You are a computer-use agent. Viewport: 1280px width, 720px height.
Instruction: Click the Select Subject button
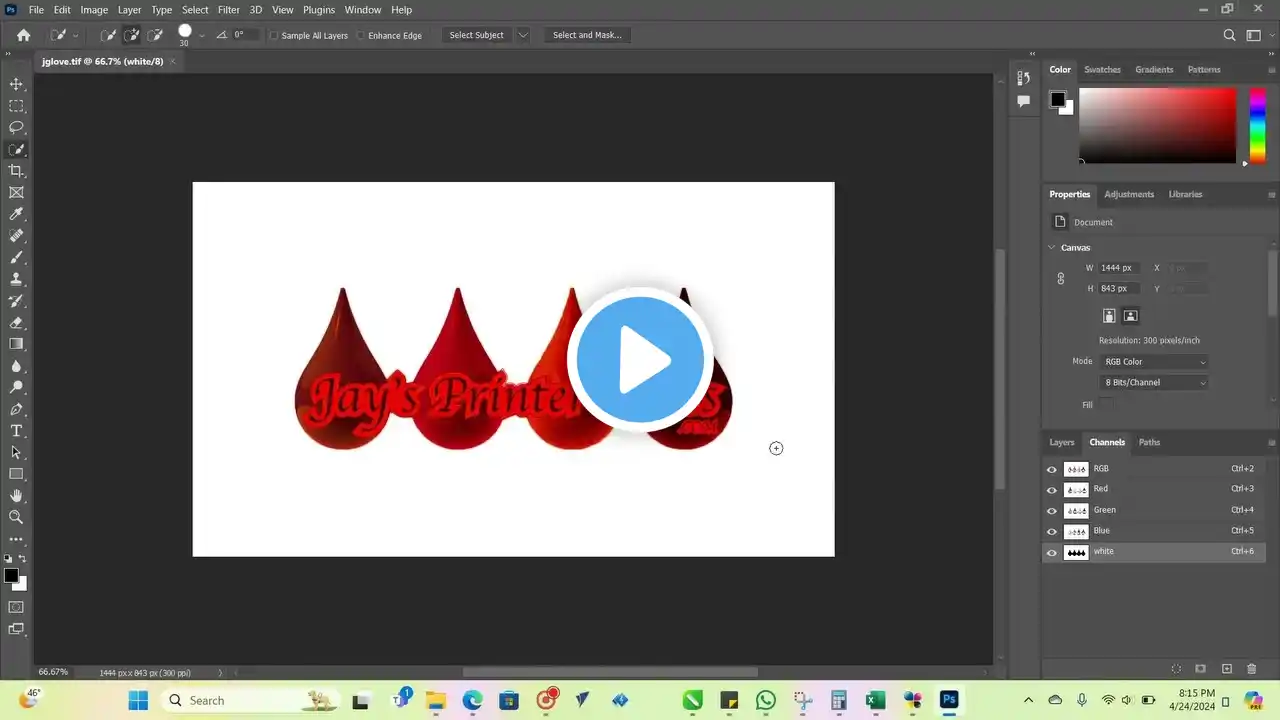tap(476, 35)
